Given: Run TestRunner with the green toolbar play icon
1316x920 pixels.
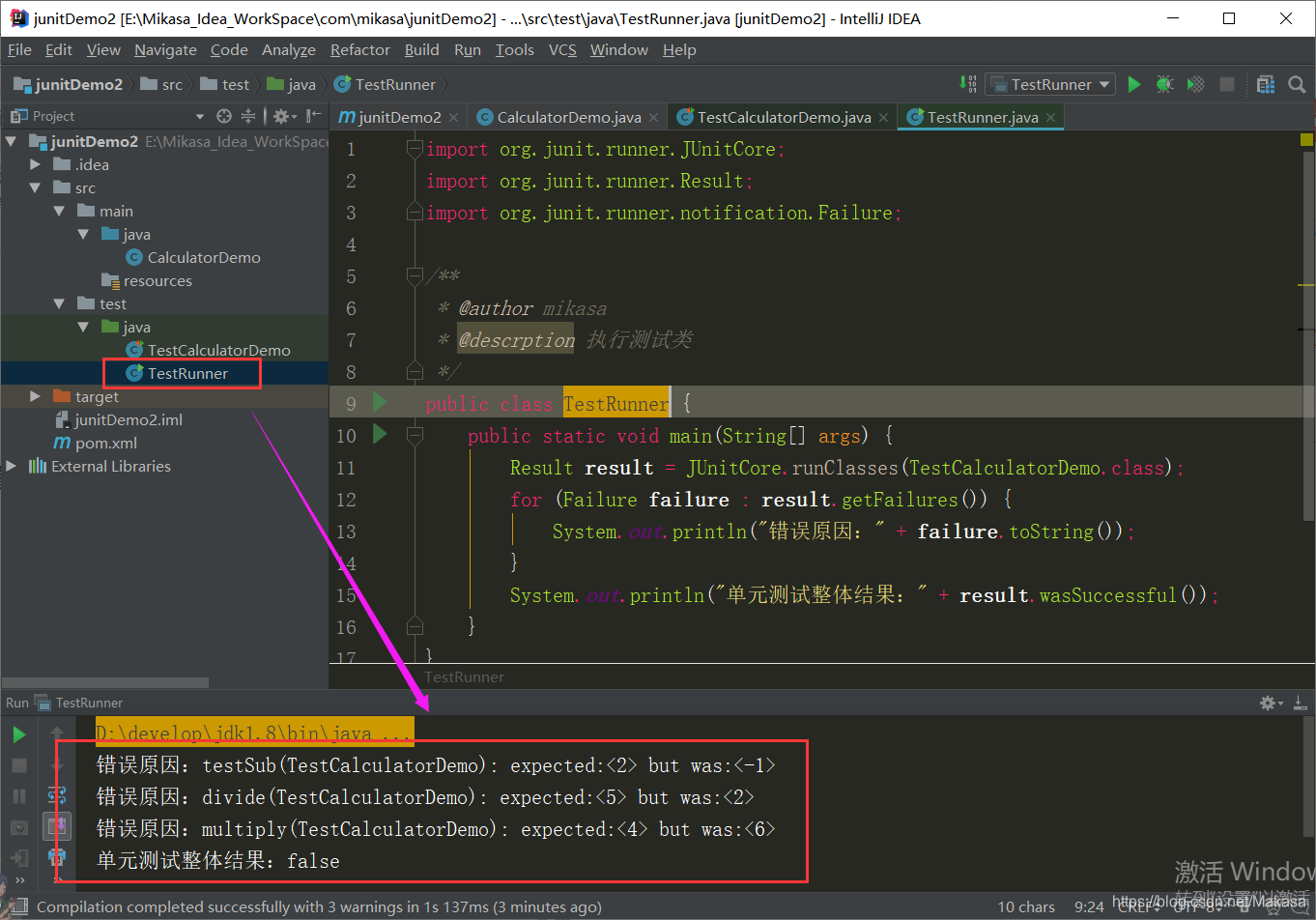Looking at the screenshot, I should (1134, 84).
